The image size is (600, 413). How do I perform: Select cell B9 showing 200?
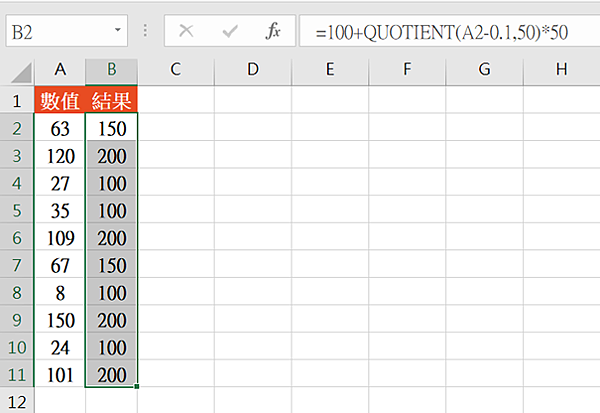tap(111, 320)
